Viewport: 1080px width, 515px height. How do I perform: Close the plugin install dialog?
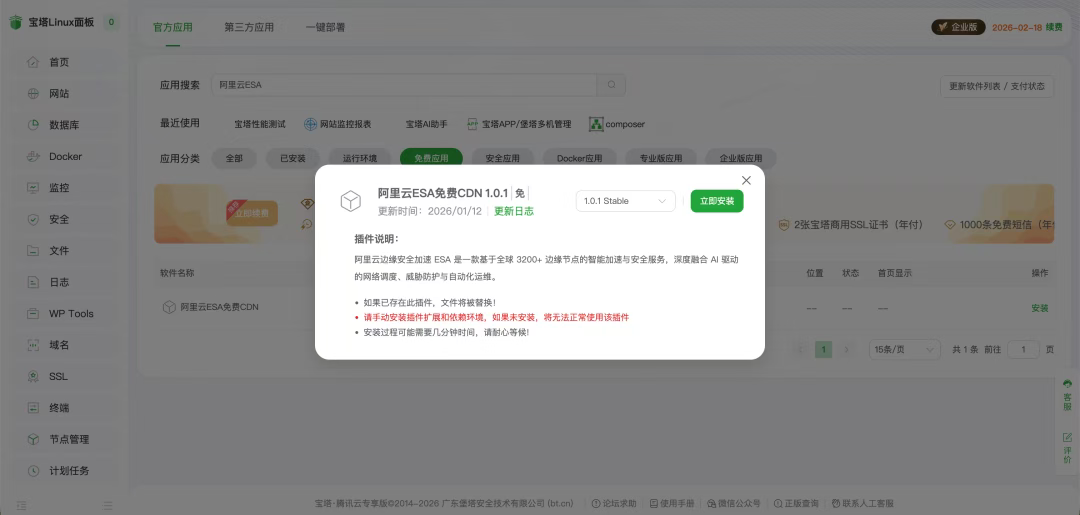746,180
